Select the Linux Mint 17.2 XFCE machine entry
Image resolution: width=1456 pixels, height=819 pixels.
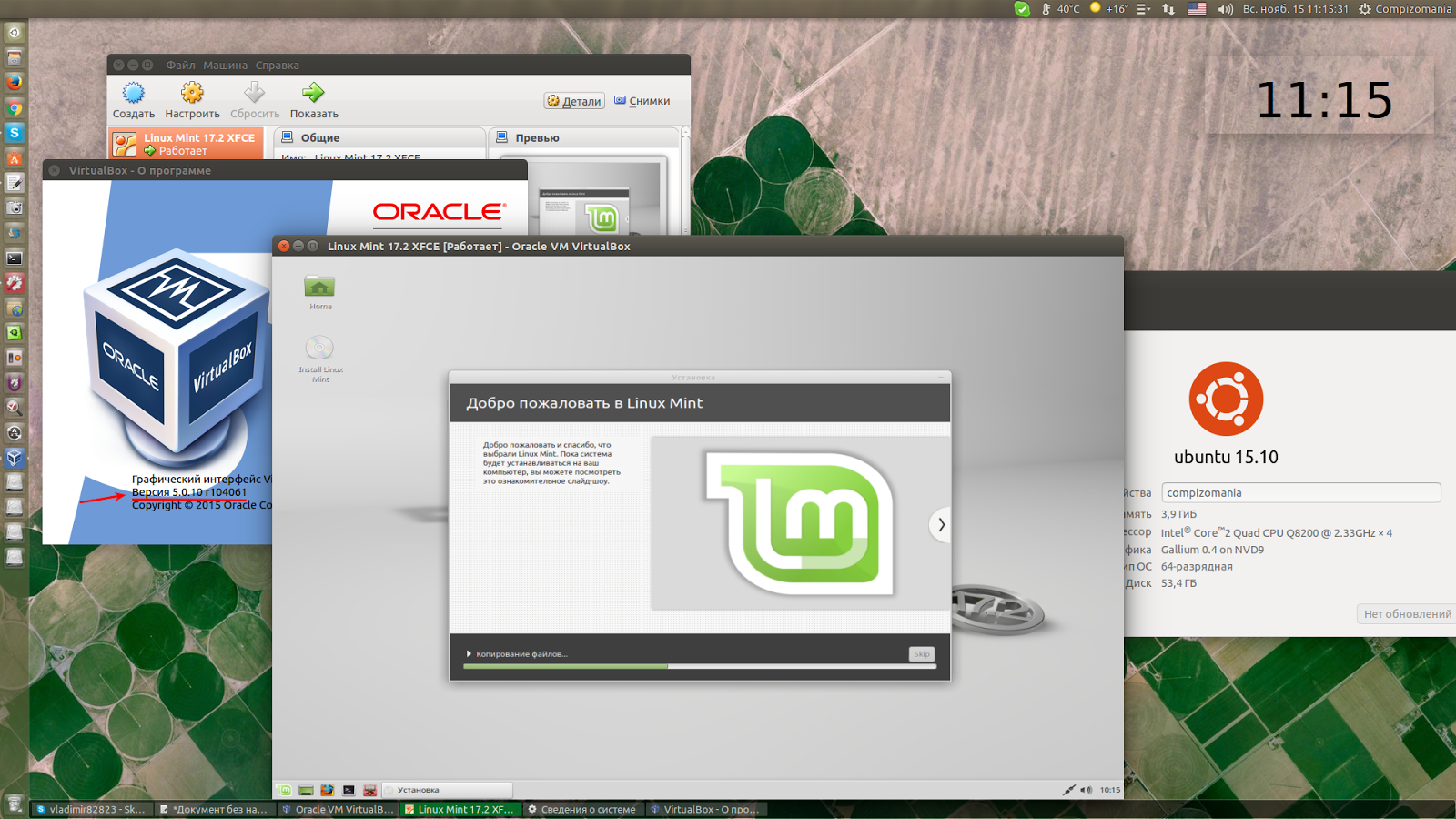pos(187,144)
